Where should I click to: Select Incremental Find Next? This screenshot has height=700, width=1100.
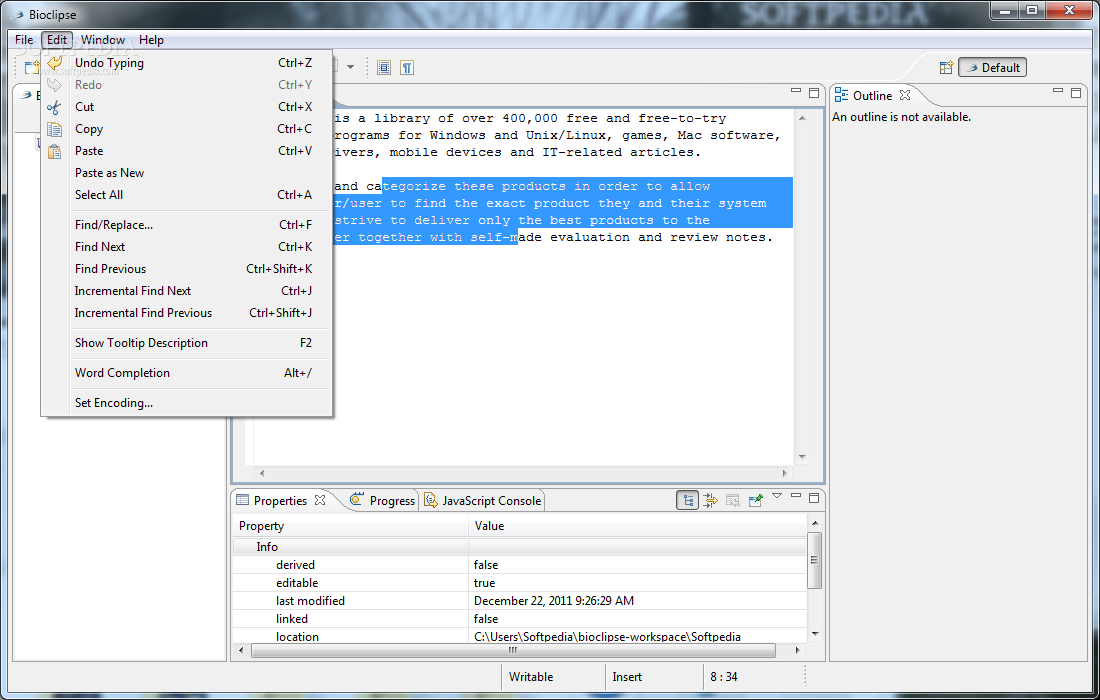(187, 290)
